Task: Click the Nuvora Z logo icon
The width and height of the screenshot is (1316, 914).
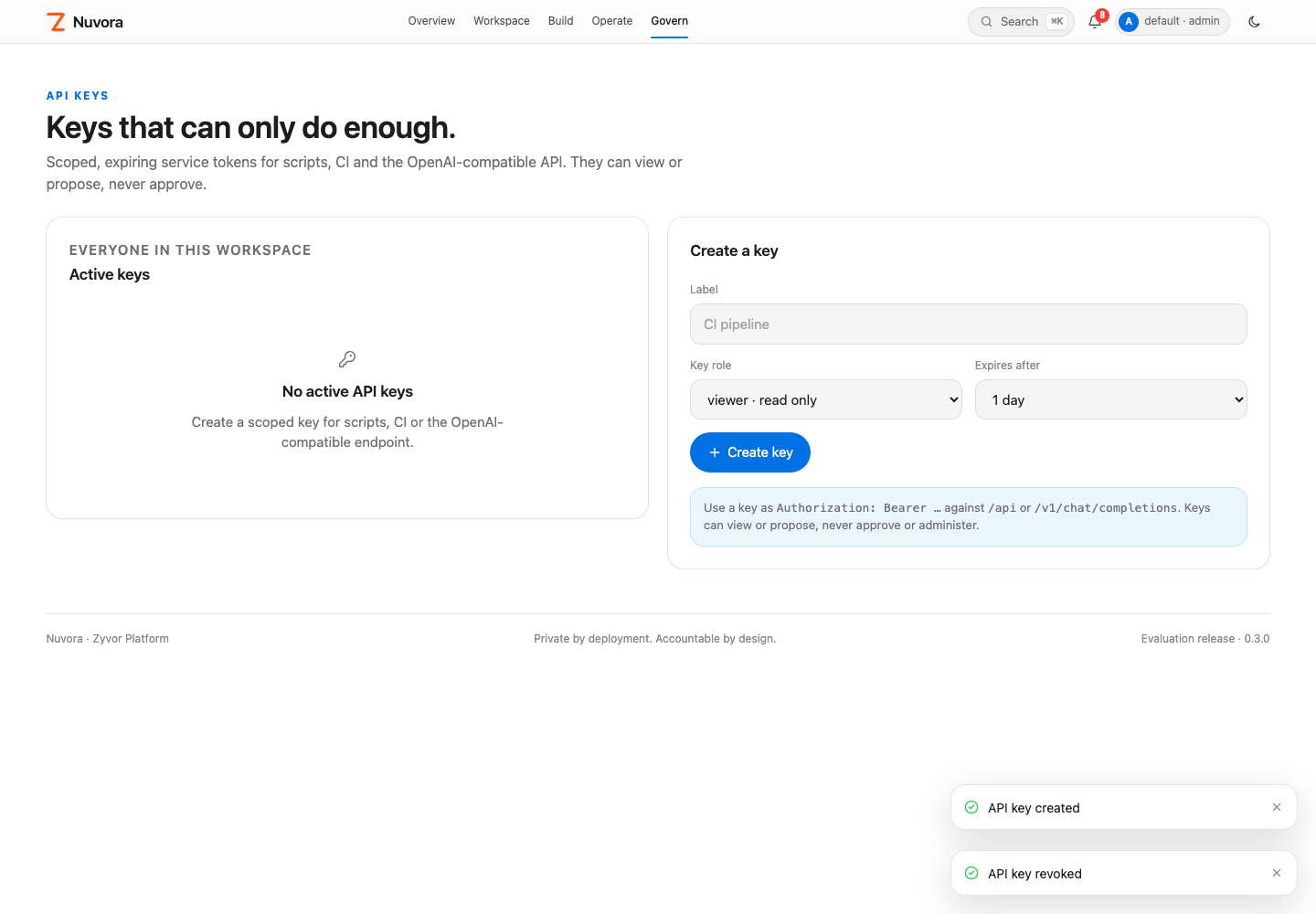Action: [56, 22]
